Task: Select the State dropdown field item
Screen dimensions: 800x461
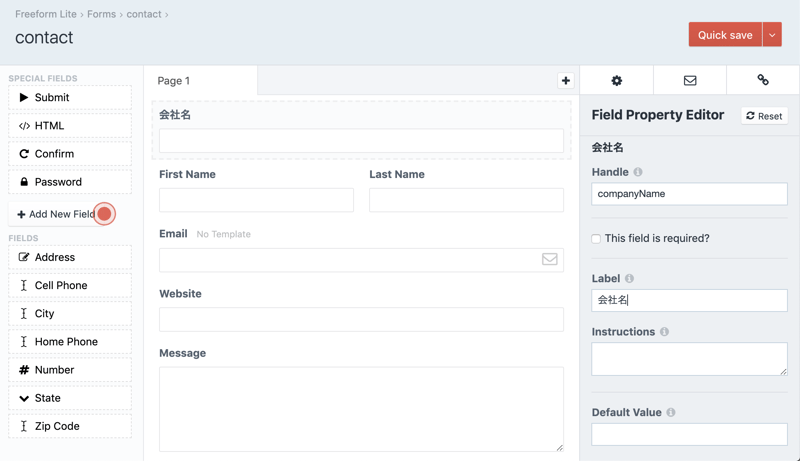Action: (70, 398)
